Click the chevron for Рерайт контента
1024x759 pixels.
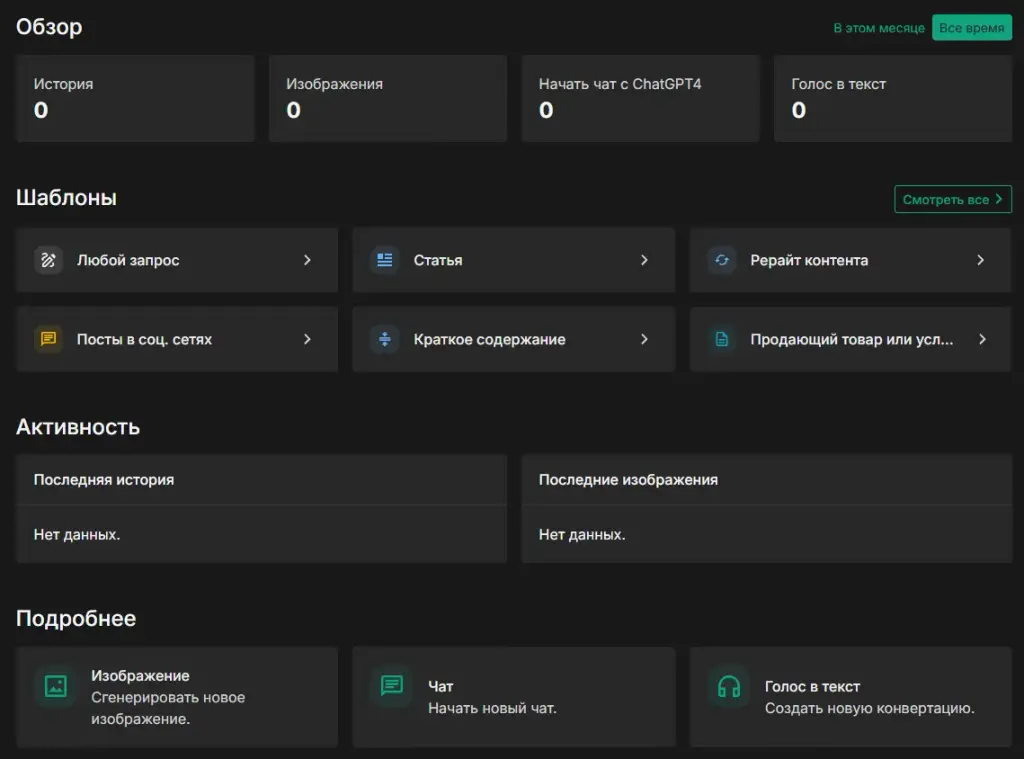981,260
